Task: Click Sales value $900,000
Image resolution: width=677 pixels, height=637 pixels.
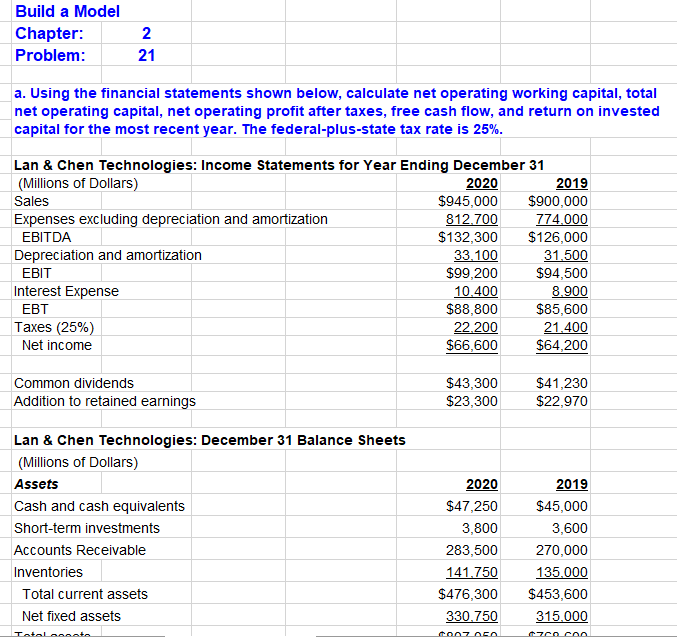Action: coord(558,201)
